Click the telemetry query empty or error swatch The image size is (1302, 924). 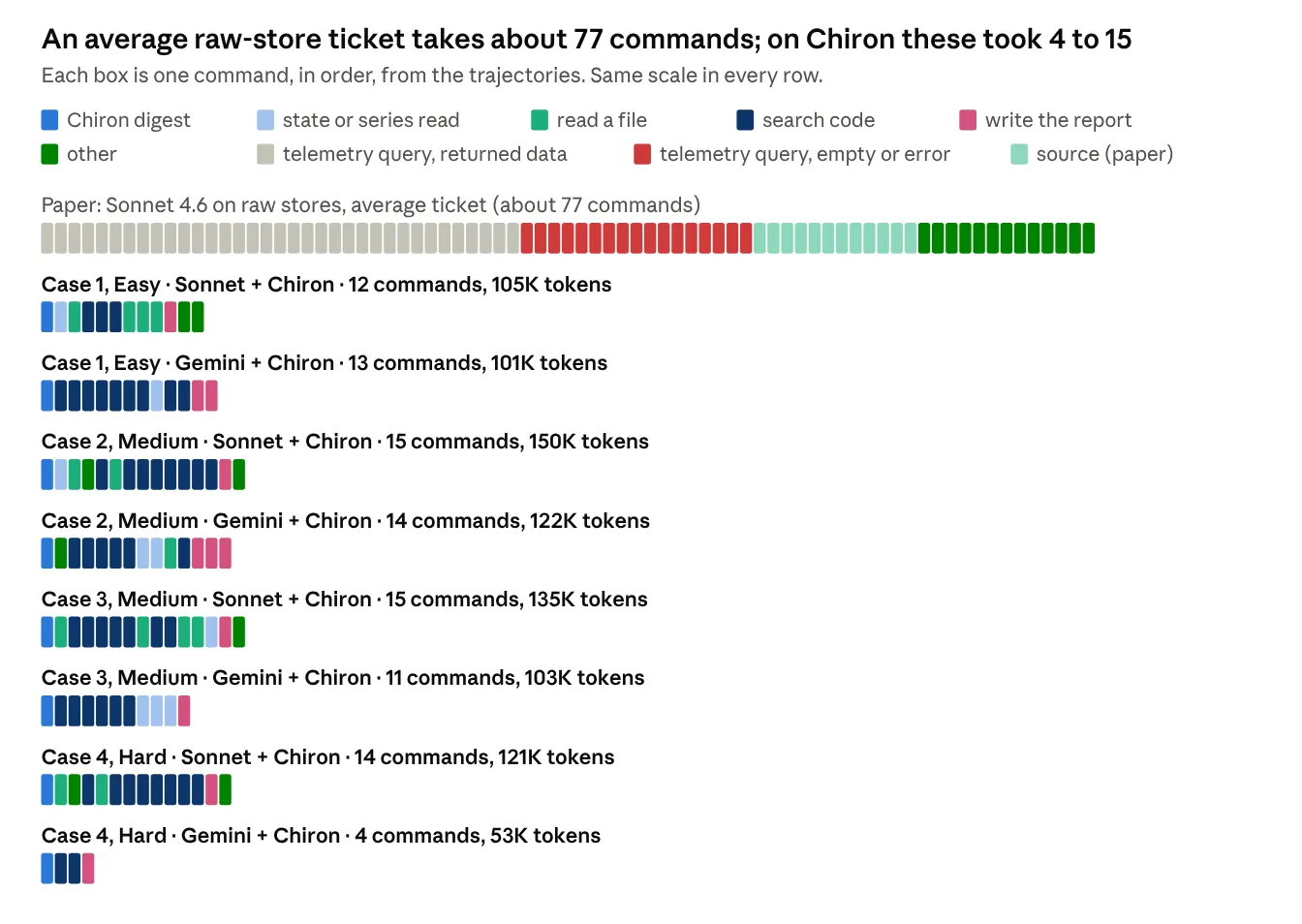point(642,154)
